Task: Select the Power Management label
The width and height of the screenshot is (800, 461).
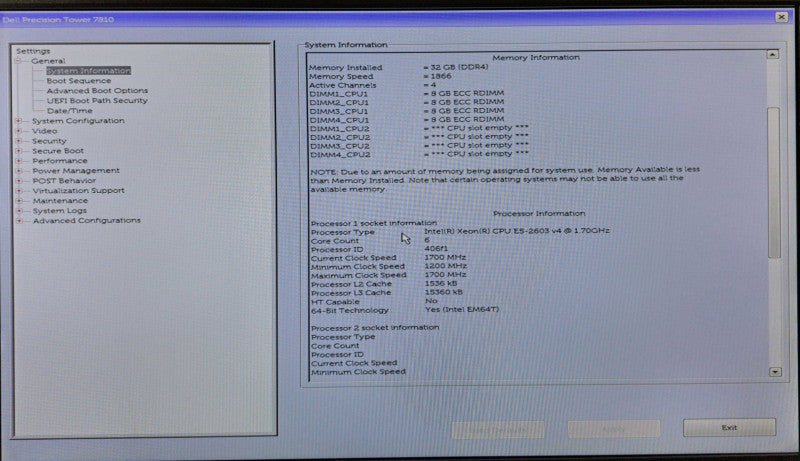Action: 76,171
